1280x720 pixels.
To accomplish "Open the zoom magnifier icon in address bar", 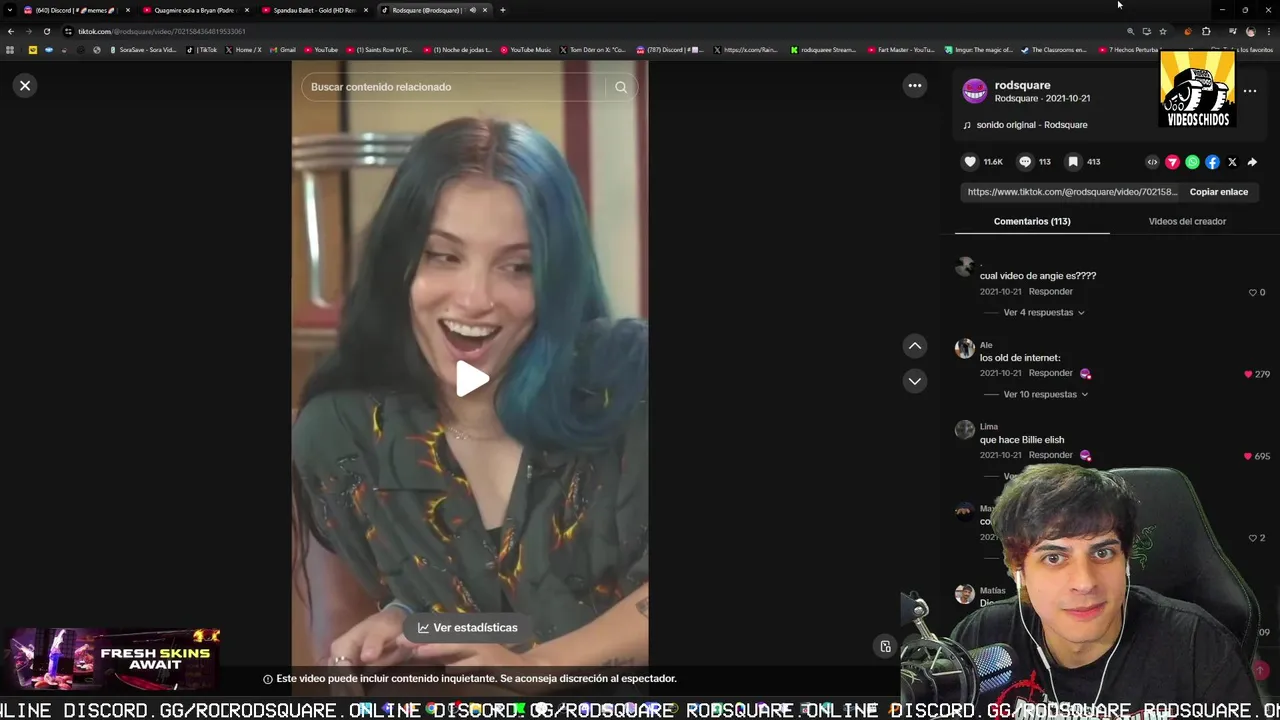I will 1130,31.
